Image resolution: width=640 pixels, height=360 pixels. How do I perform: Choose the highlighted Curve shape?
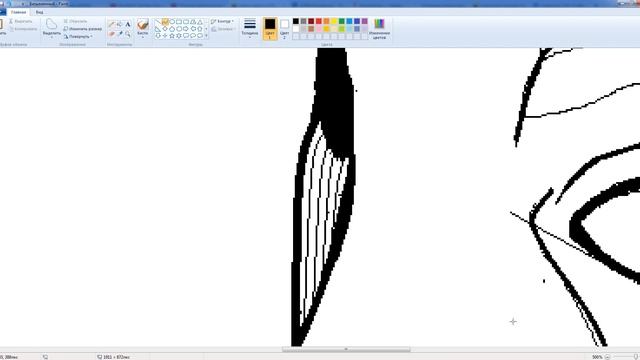pos(165,22)
